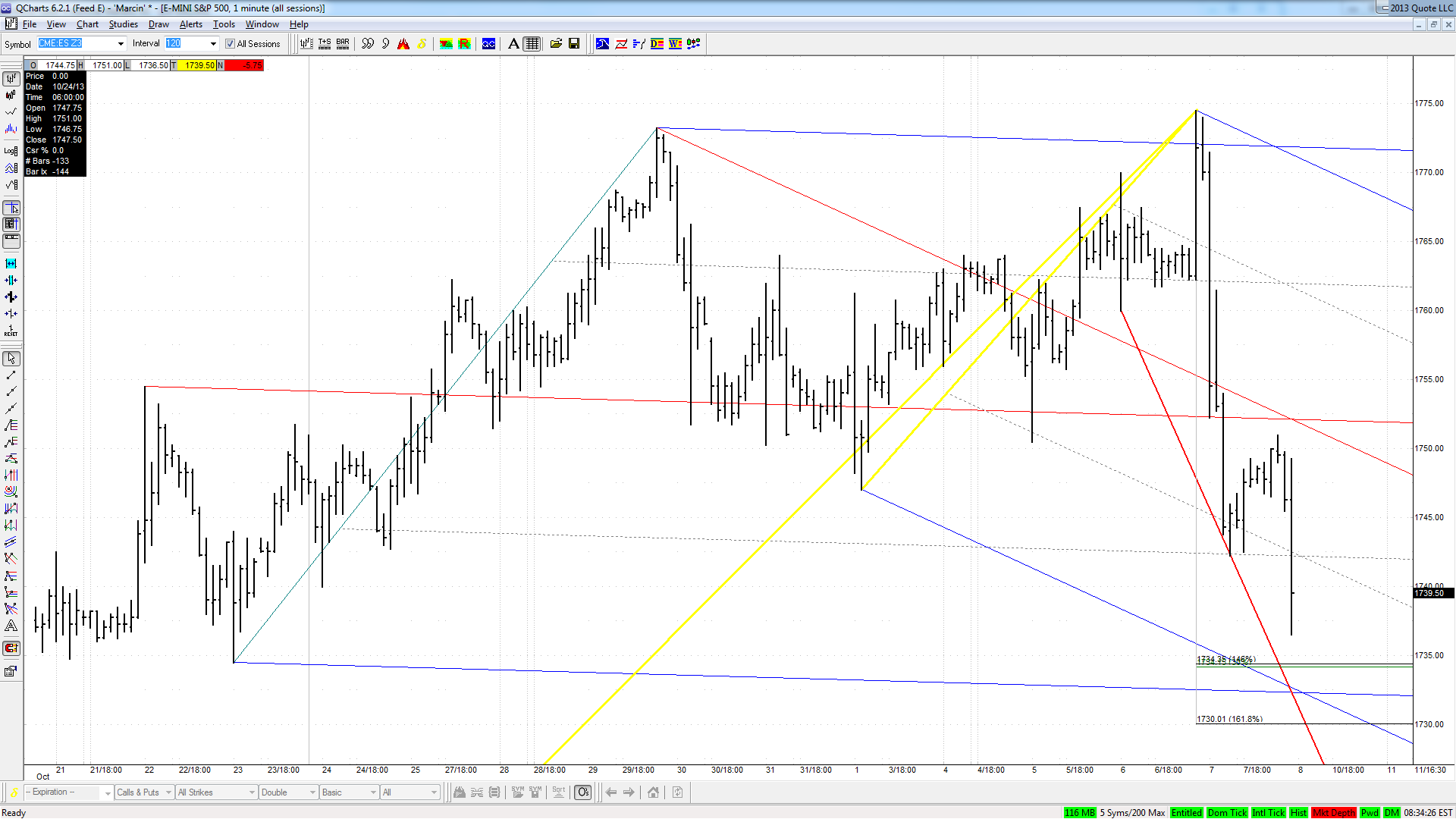This screenshot has height=819, width=1456.
Task: Open the Alerts menu
Action: pyautogui.click(x=191, y=24)
